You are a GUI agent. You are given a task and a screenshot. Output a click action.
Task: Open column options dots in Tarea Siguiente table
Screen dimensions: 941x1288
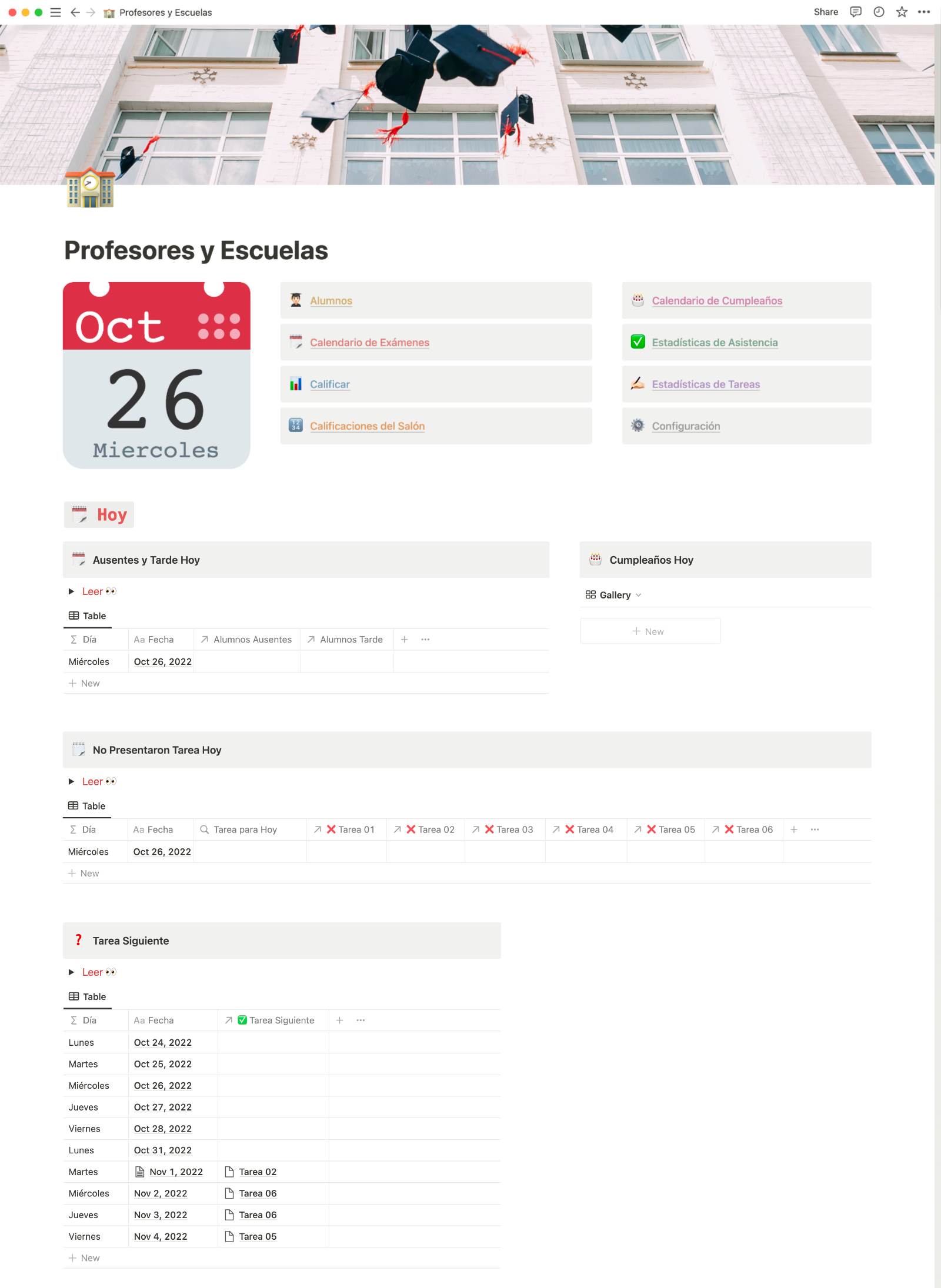pyautogui.click(x=361, y=1021)
